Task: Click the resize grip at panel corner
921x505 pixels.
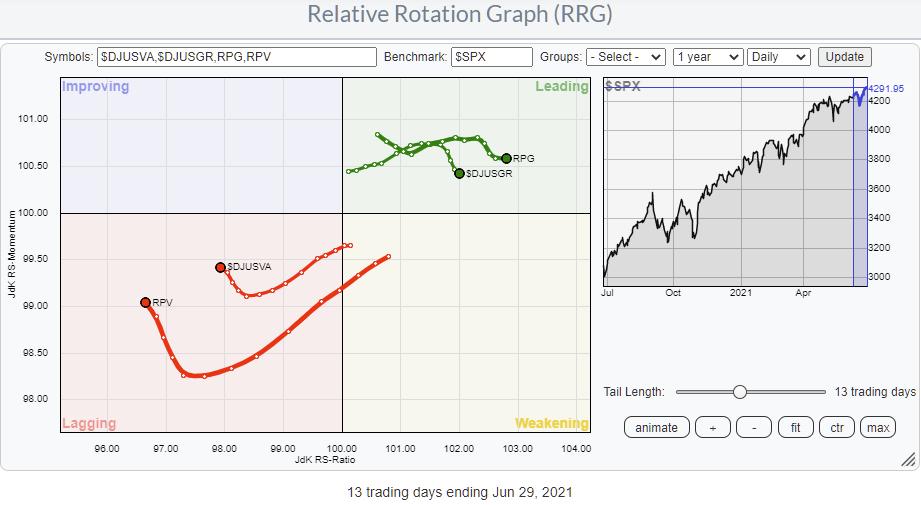Action: click(907, 459)
